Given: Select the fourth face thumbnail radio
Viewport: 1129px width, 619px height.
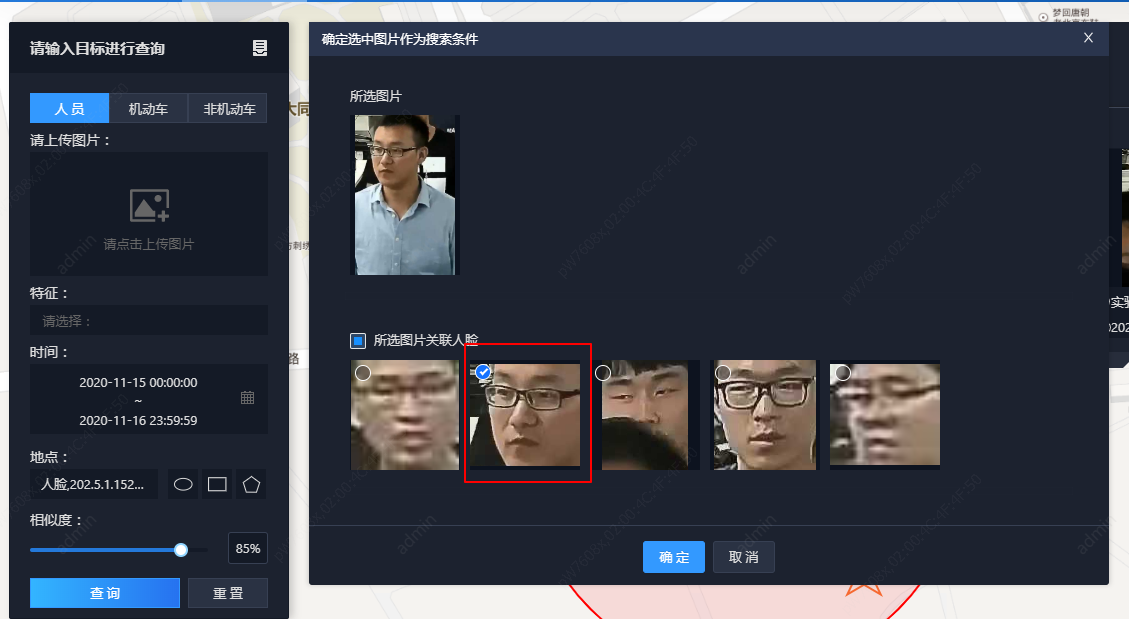Looking at the screenshot, I should pos(723,373).
